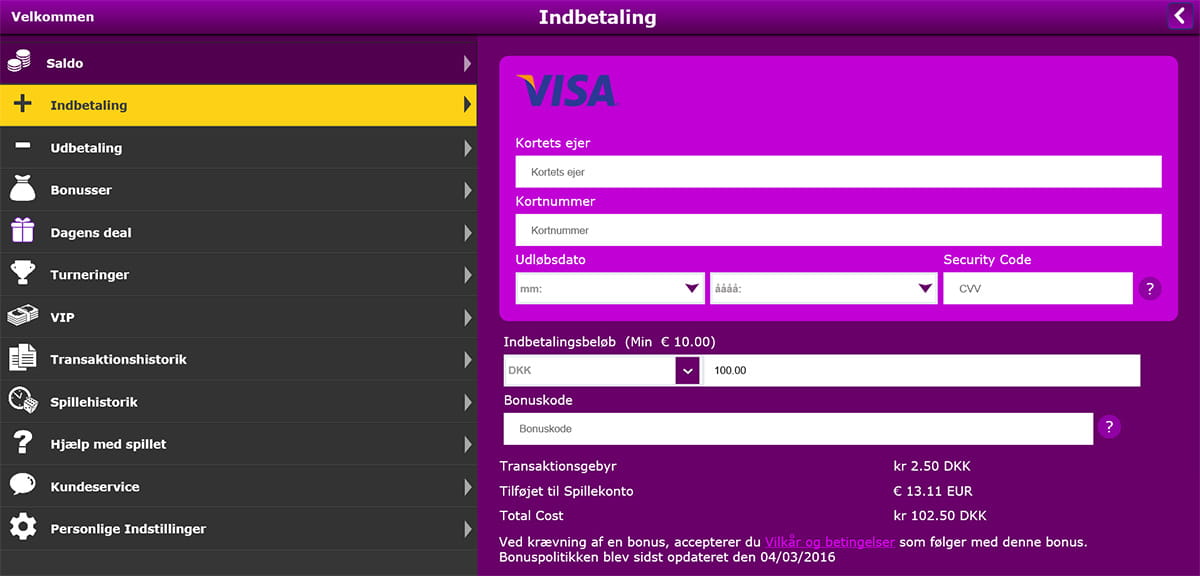Viewport: 1200px width, 576px height.
Task: Expand the Udbetaling row arrow
Action: [x=467, y=147]
